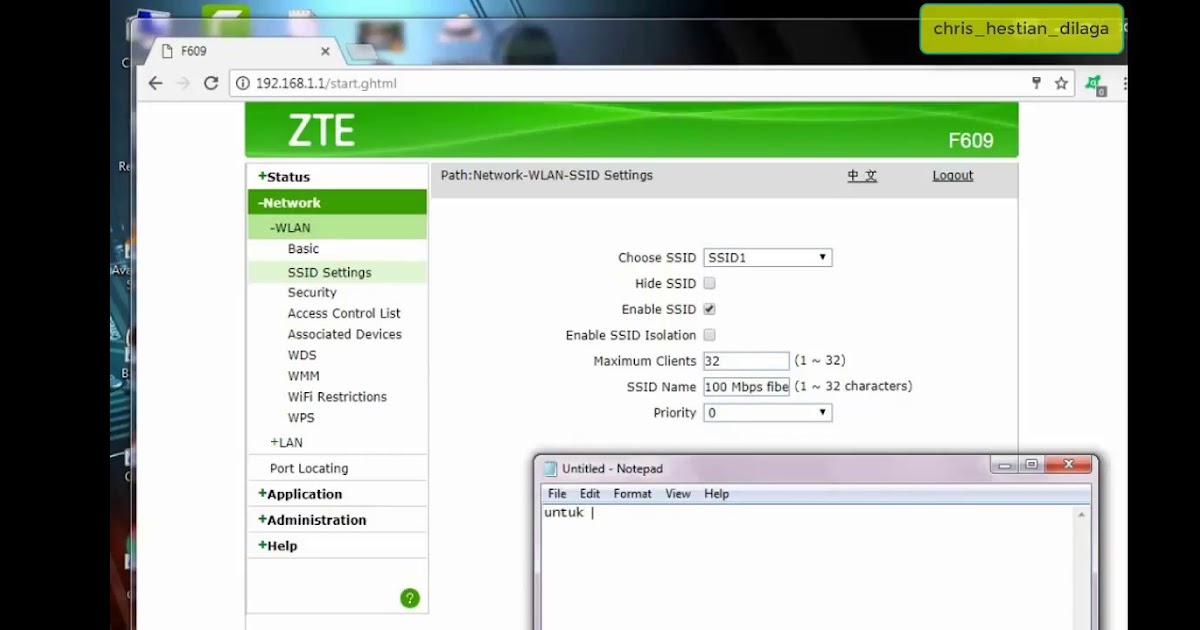Open the green extension icon in the Chrome toolbar

click(1095, 84)
